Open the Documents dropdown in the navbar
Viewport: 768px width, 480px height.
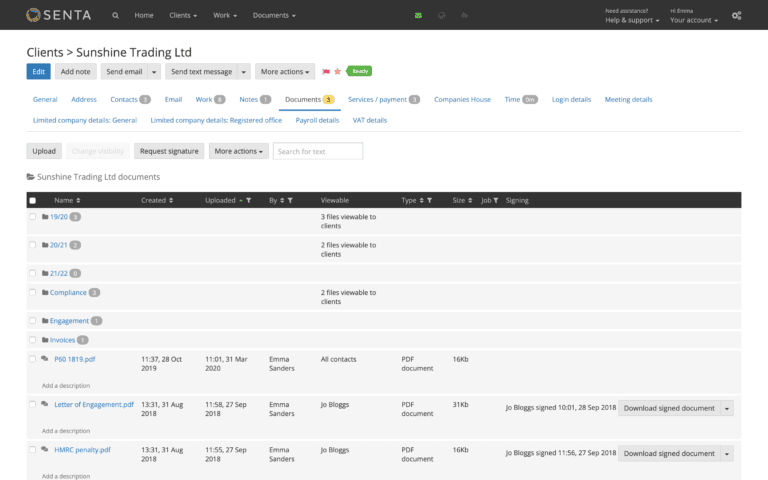[x=274, y=16]
